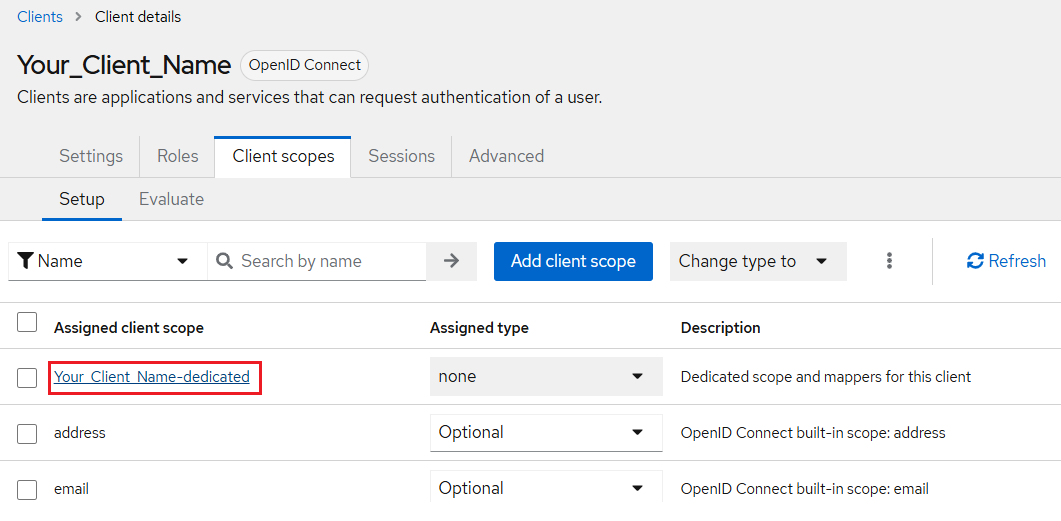Click the Add client scope button

(x=573, y=261)
